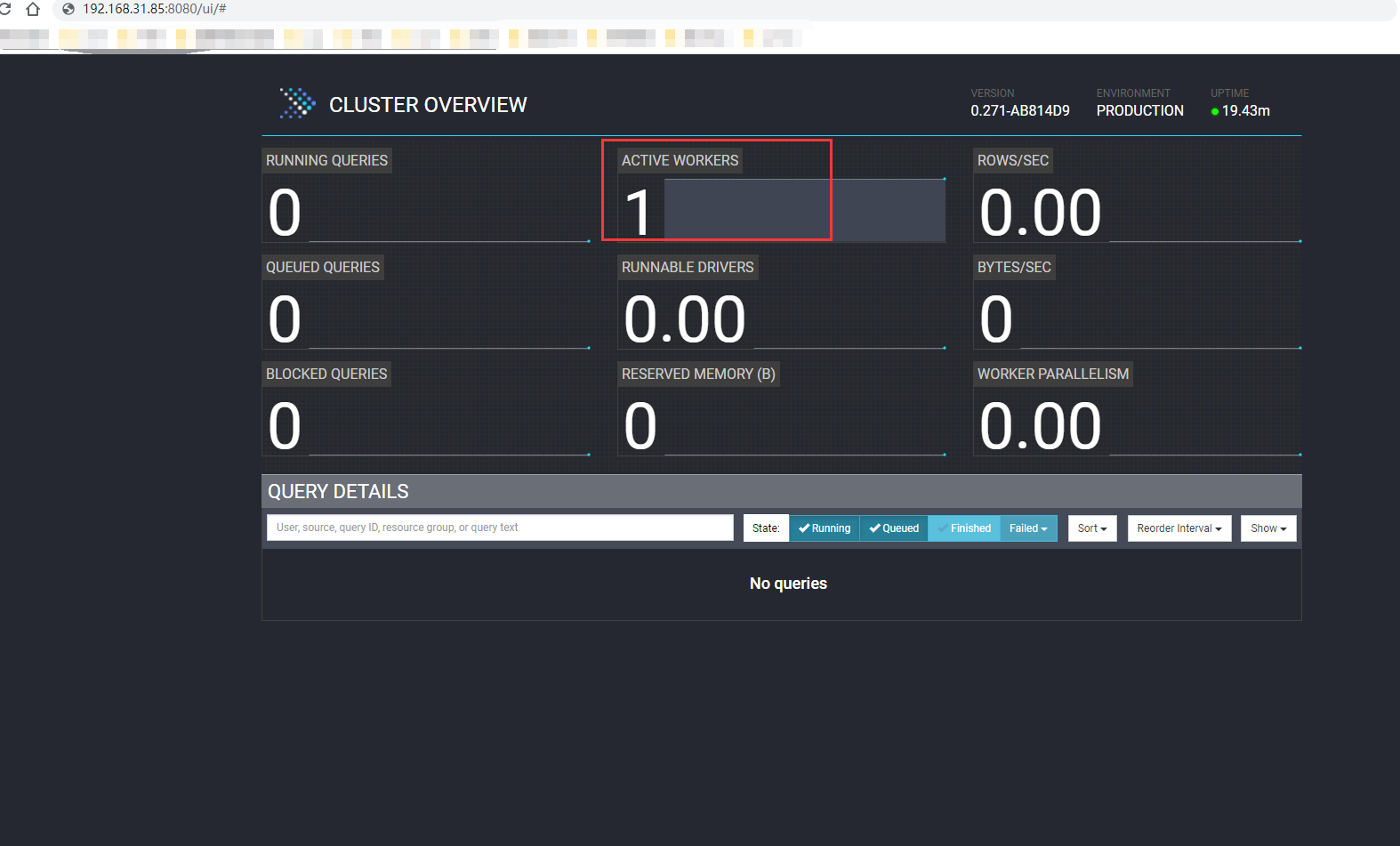1400x846 pixels.
Task: Click the query search input field
Action: (x=500, y=528)
